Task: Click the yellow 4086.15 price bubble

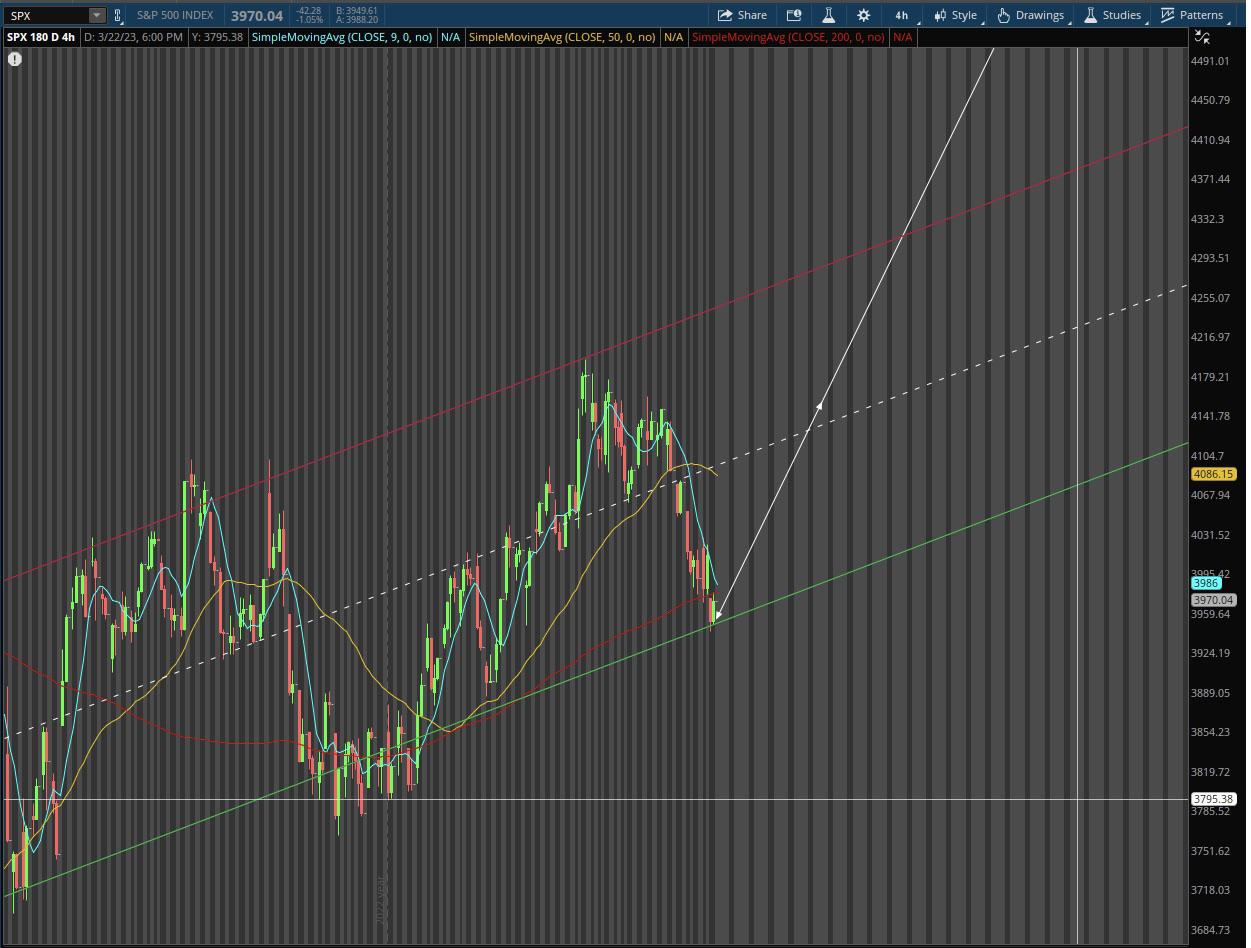Action: [1213, 474]
